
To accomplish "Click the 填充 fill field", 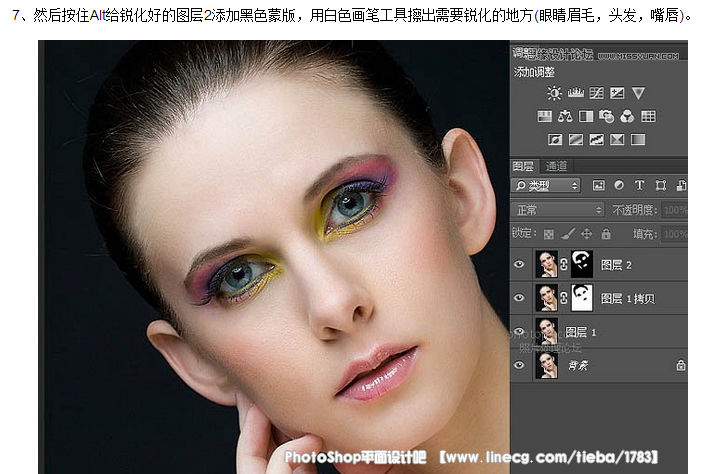I will (675, 234).
